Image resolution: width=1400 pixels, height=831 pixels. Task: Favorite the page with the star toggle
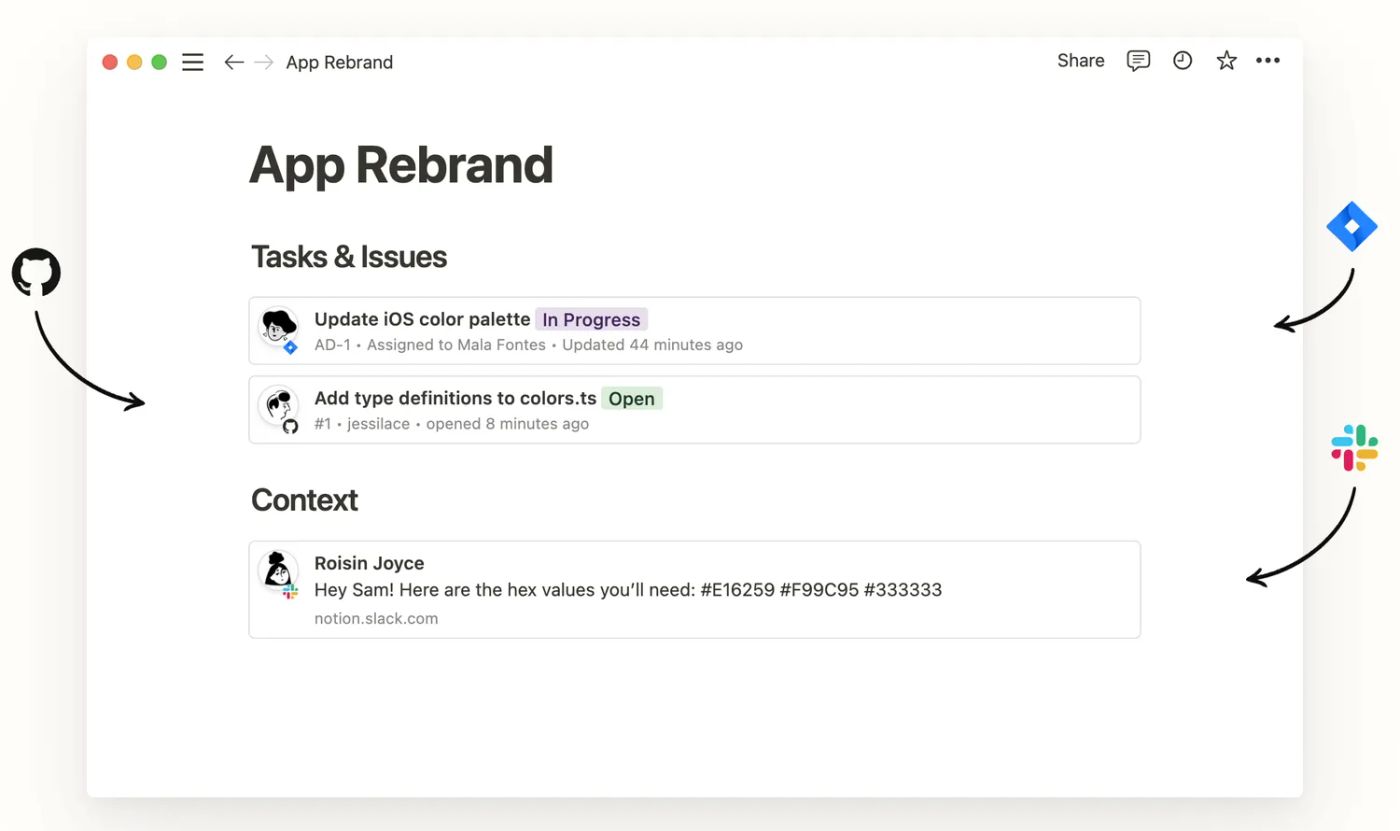pyautogui.click(x=1226, y=60)
